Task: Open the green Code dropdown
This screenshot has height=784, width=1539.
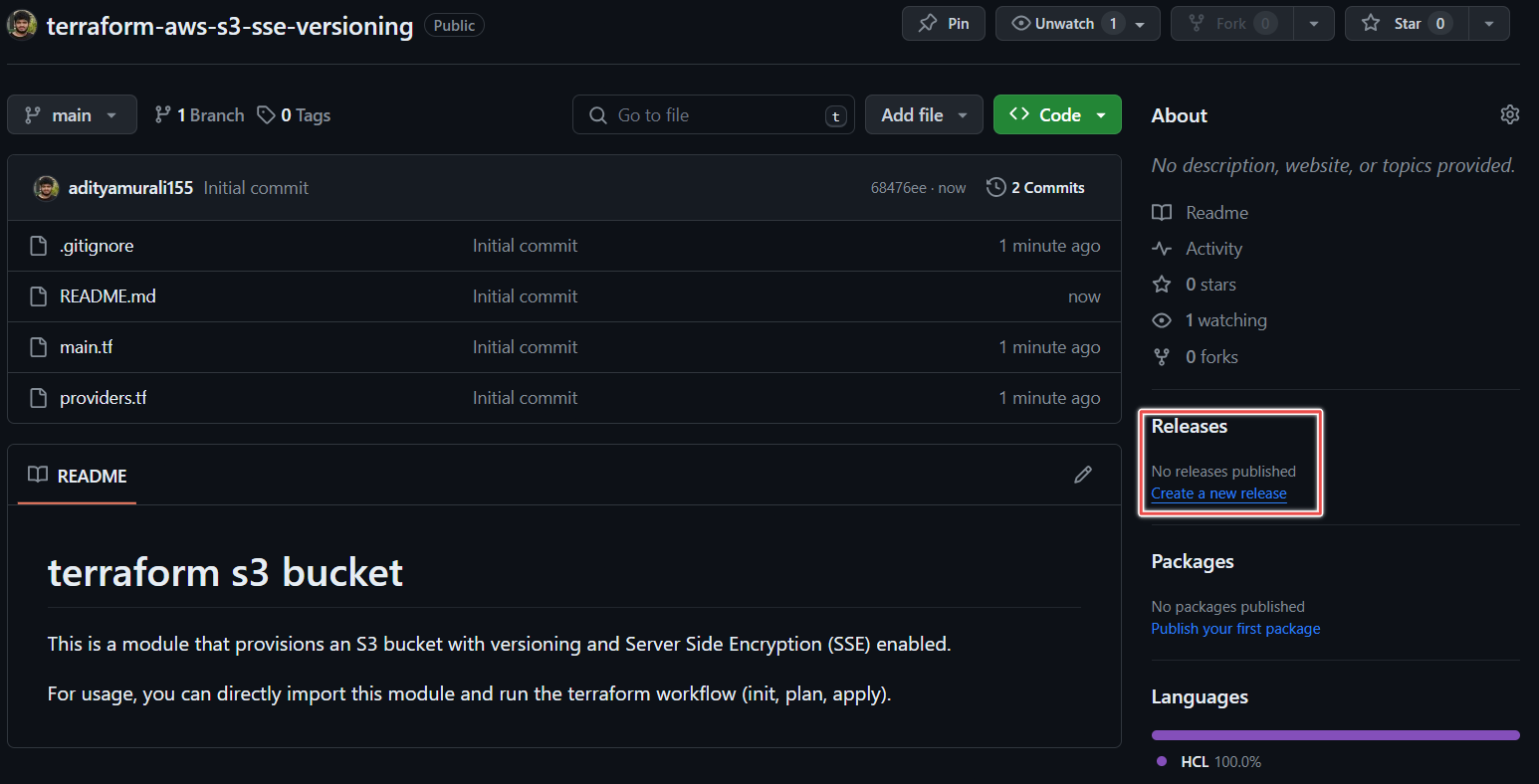Action: point(1057,115)
